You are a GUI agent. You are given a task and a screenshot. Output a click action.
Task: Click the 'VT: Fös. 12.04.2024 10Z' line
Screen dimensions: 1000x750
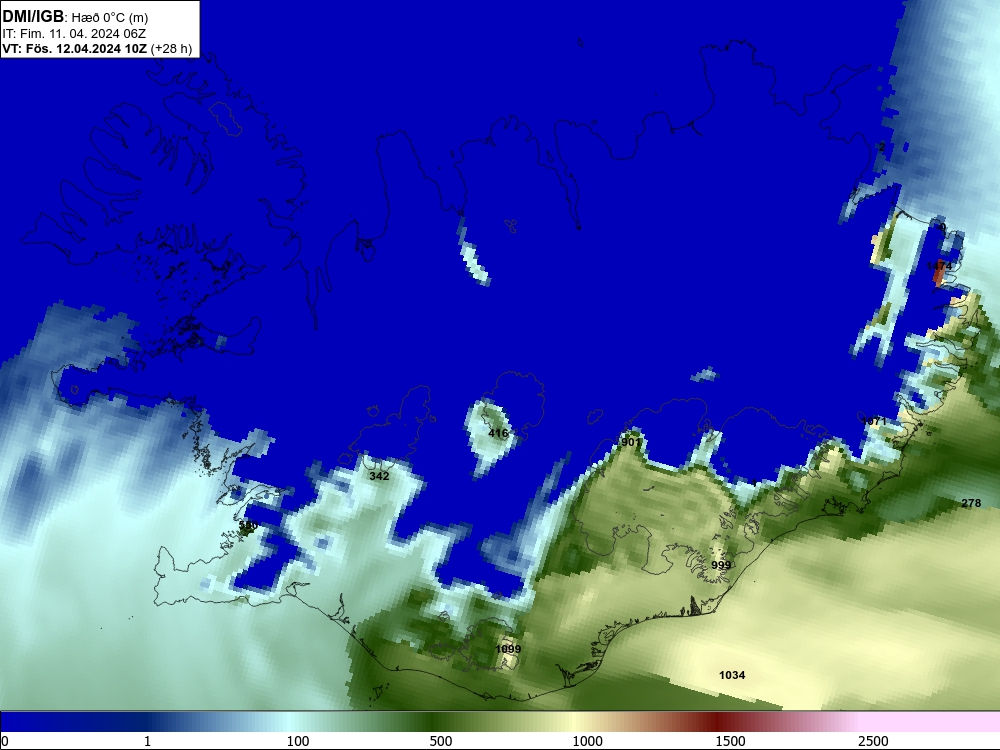point(75,48)
